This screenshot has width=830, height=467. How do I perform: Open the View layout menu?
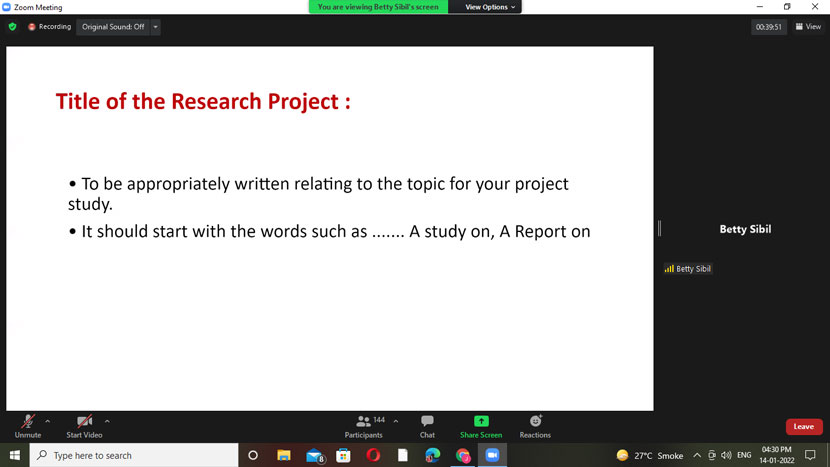(x=808, y=26)
